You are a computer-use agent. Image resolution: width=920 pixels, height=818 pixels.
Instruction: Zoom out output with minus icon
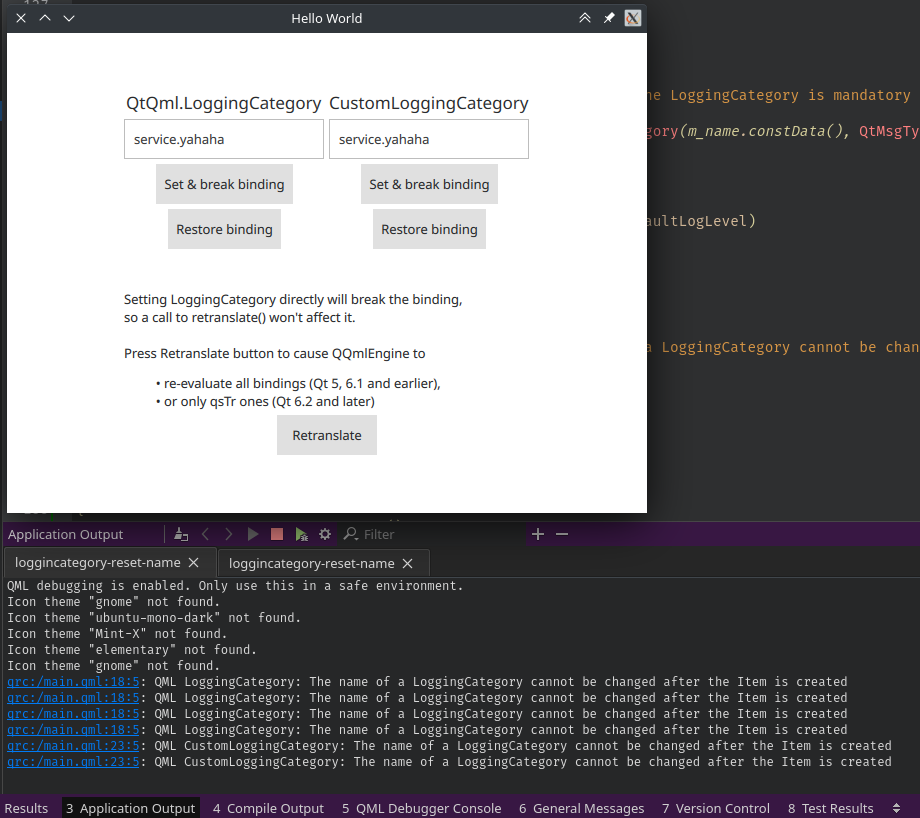coord(562,534)
